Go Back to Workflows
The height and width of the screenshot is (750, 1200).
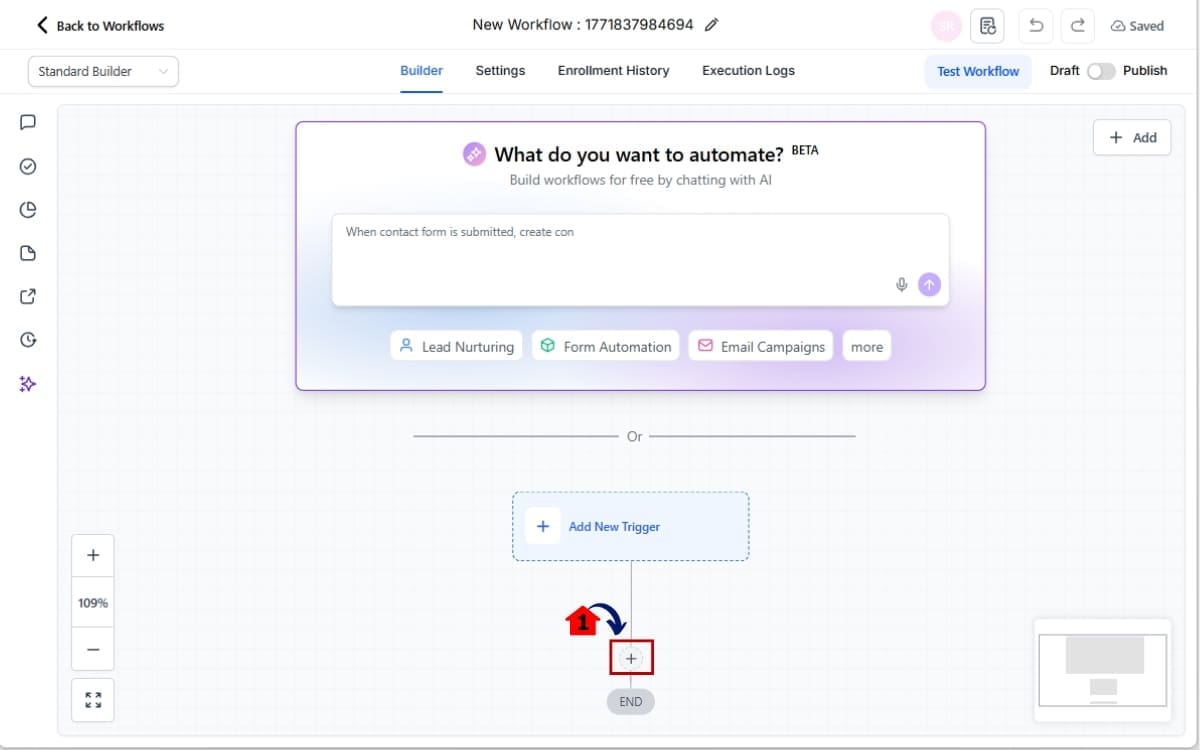[x=100, y=26]
